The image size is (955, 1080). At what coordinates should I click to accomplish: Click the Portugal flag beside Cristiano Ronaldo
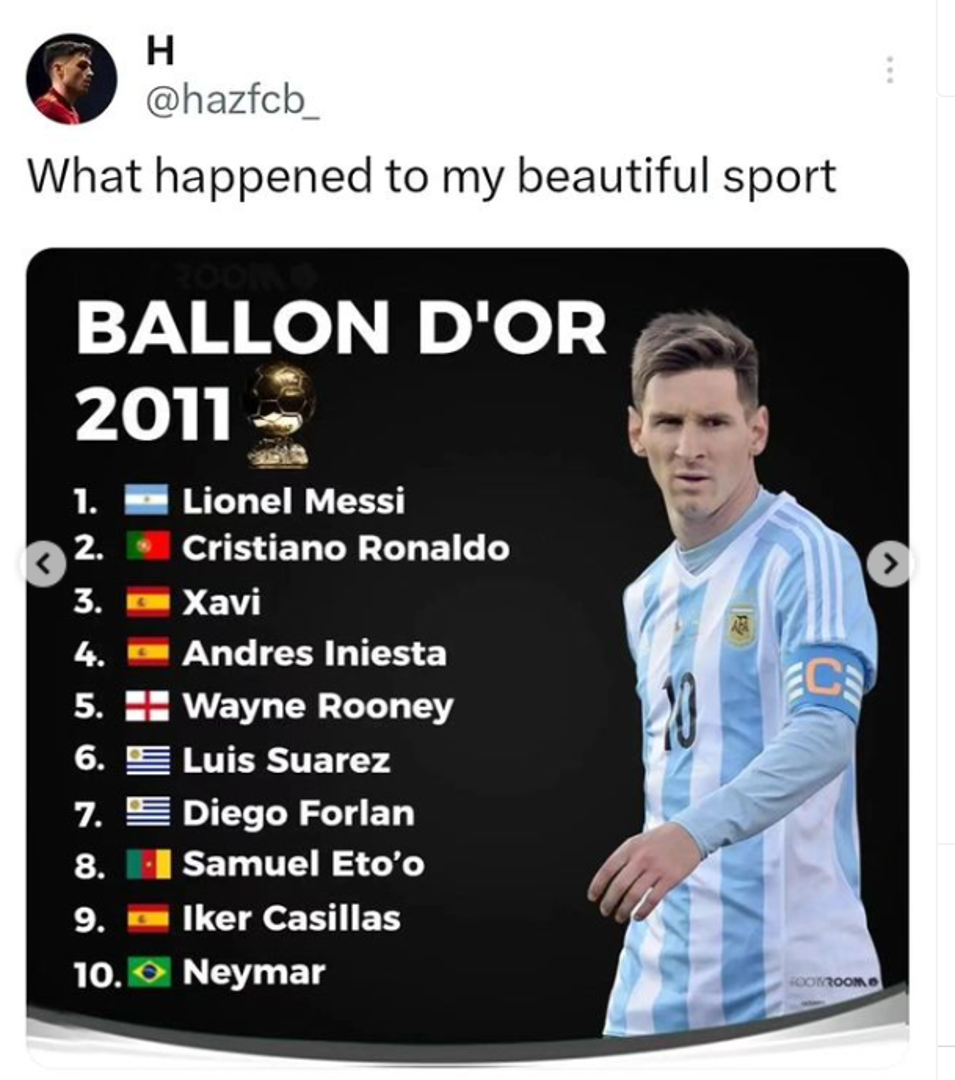[148, 548]
